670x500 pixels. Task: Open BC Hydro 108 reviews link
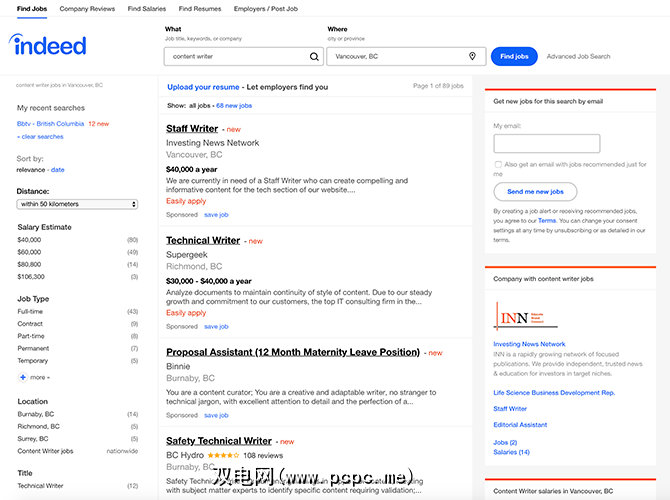coord(263,456)
